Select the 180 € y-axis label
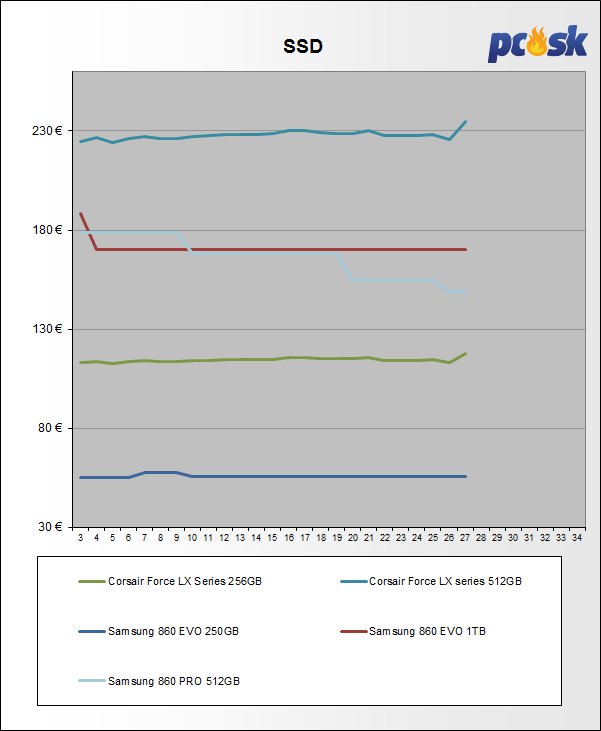The height and width of the screenshot is (731, 601). 49,230
